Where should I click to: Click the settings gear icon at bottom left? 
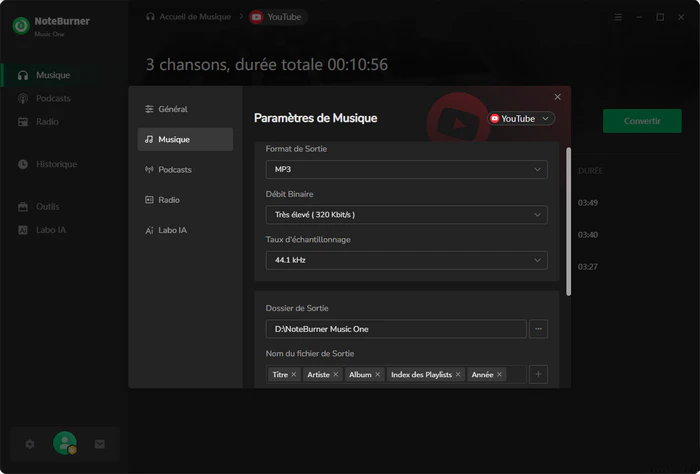(x=30, y=444)
